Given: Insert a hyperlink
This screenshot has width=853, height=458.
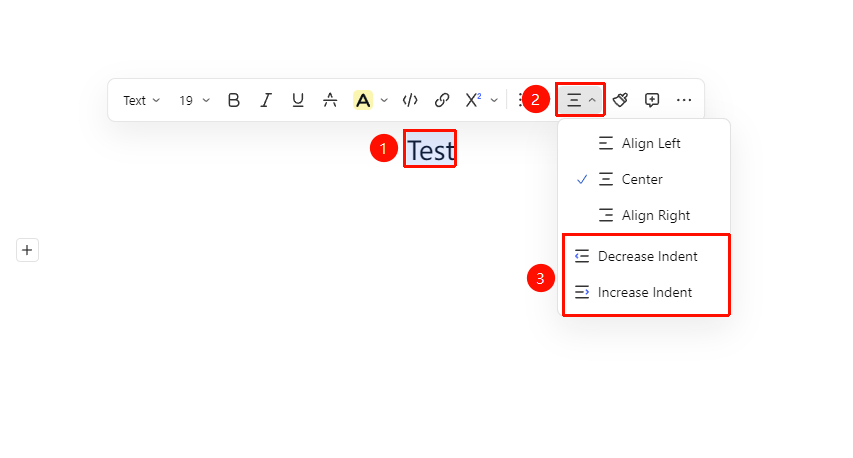Looking at the screenshot, I should point(442,100).
